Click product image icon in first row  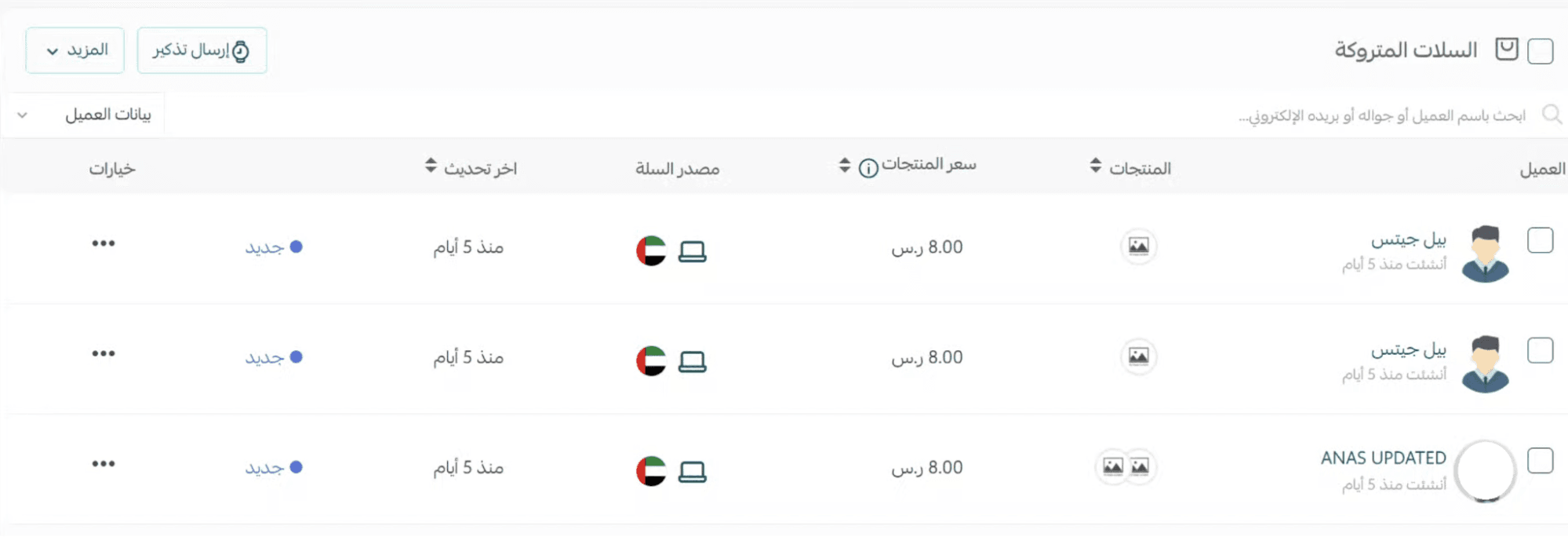[1138, 247]
